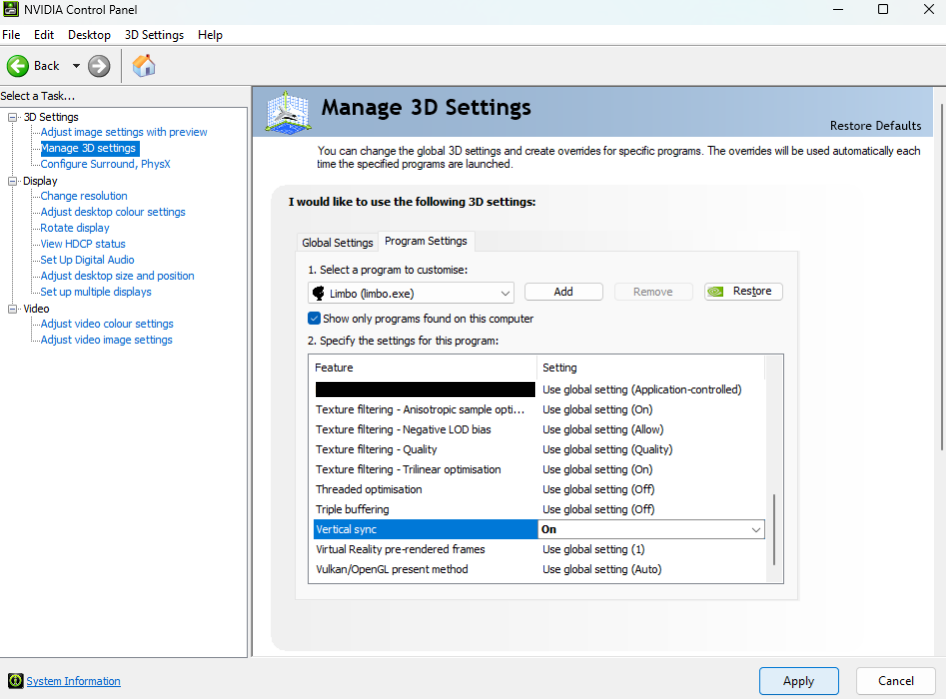Click the Home icon in toolbar
This screenshot has height=700, width=947.
144,65
